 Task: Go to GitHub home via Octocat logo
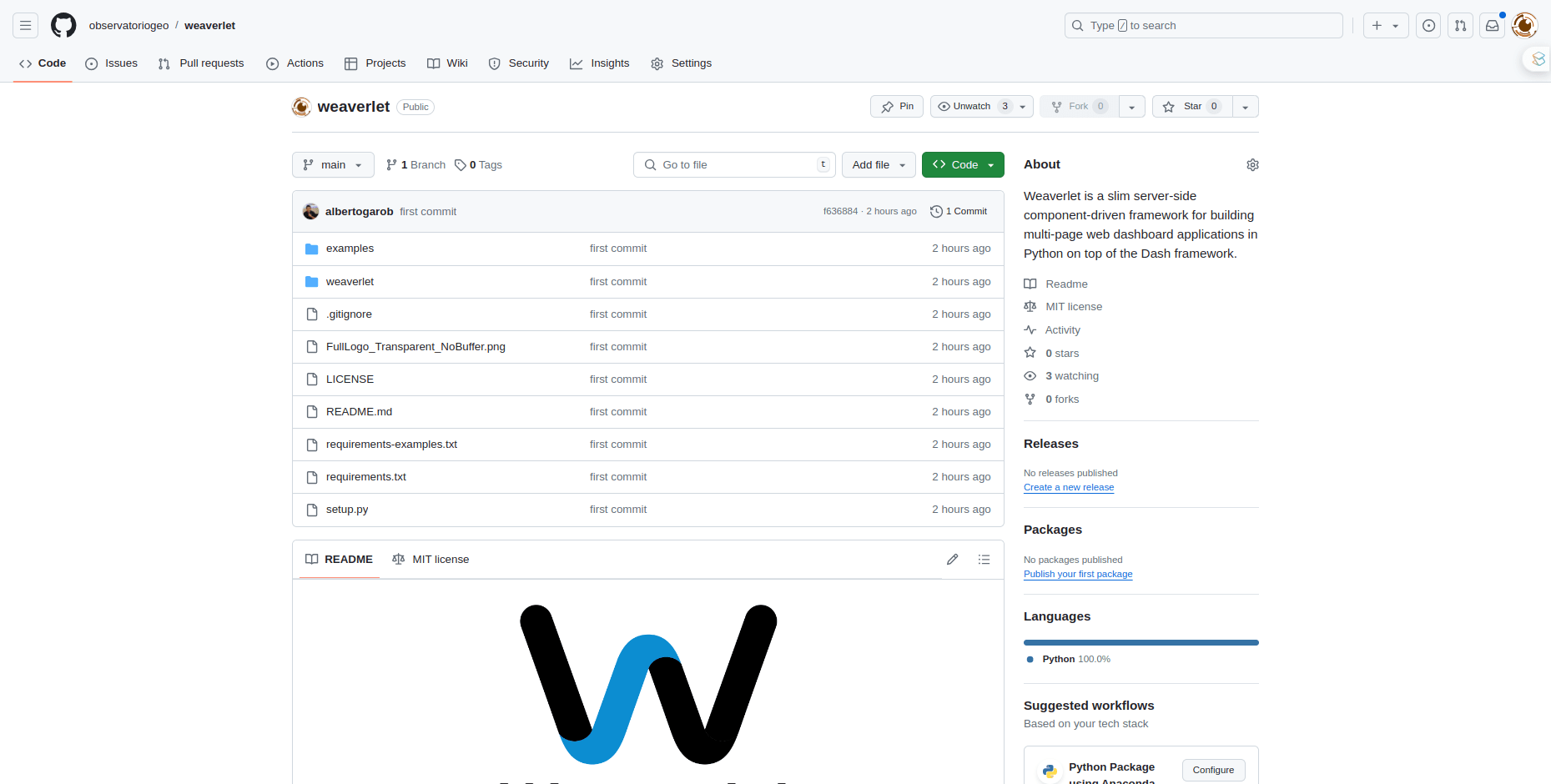click(x=63, y=26)
